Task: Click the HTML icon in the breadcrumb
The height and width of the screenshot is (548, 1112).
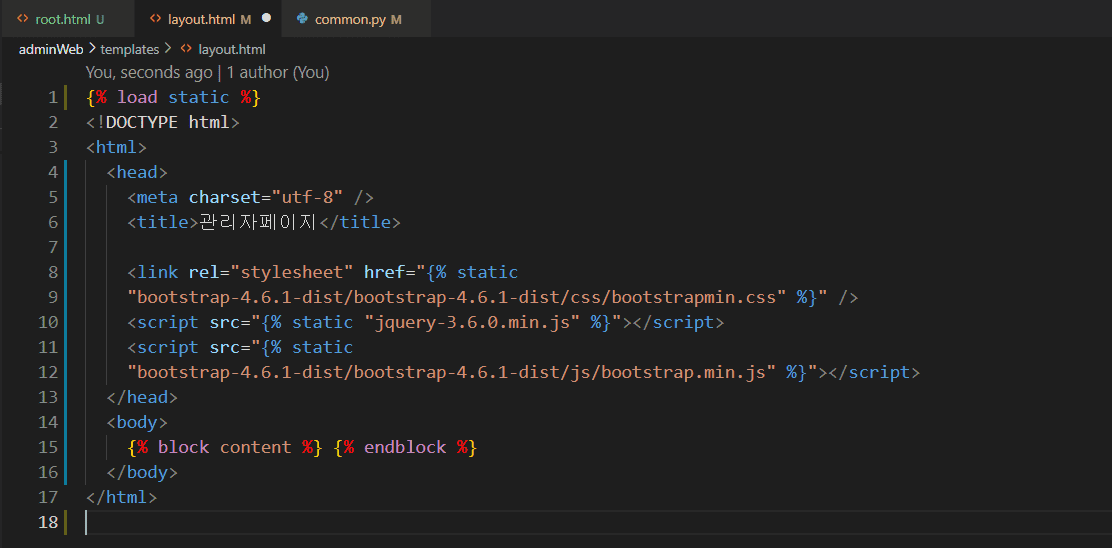Action: coord(187,49)
